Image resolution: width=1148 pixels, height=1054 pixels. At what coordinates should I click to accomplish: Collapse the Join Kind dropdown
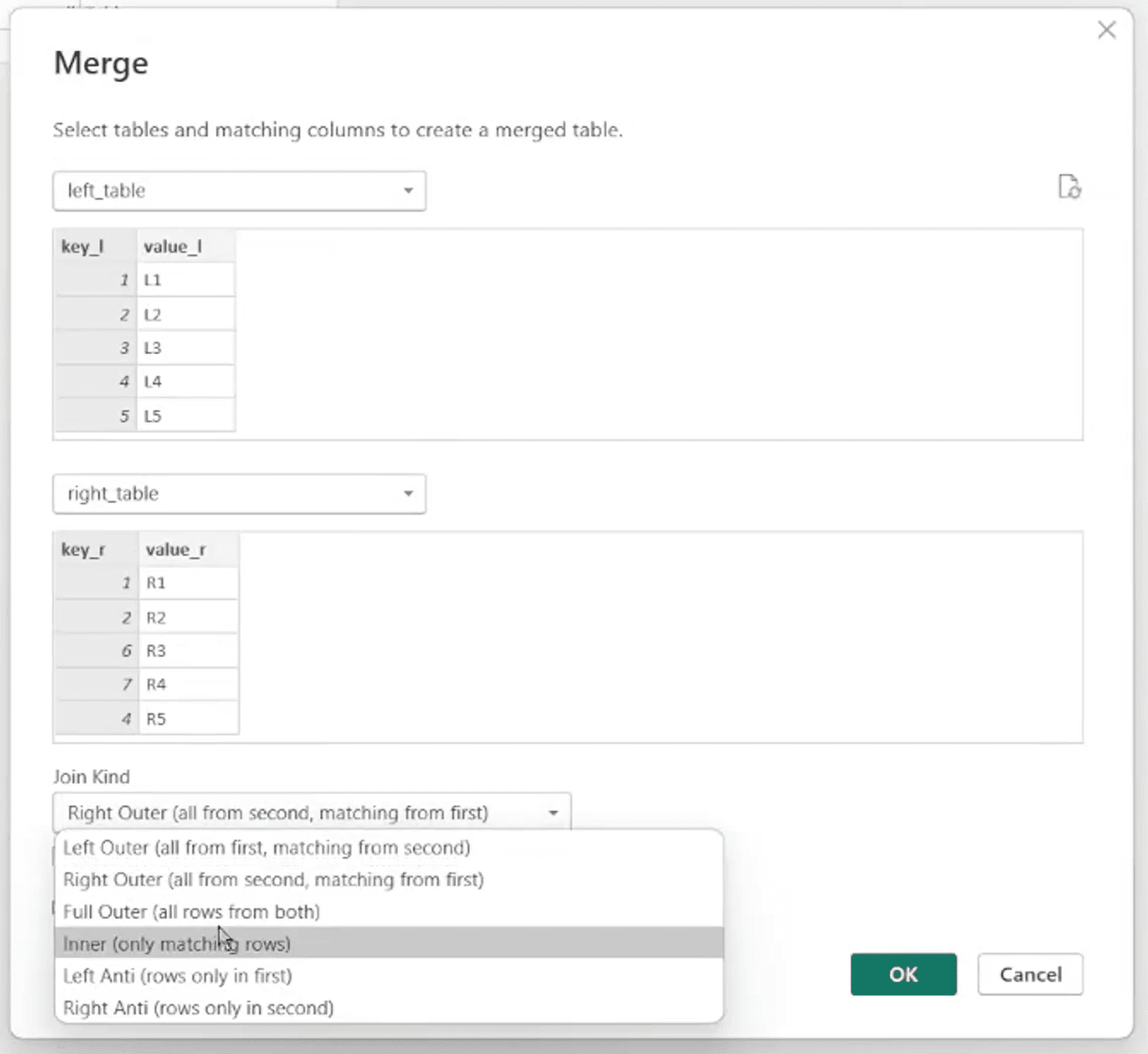312,813
